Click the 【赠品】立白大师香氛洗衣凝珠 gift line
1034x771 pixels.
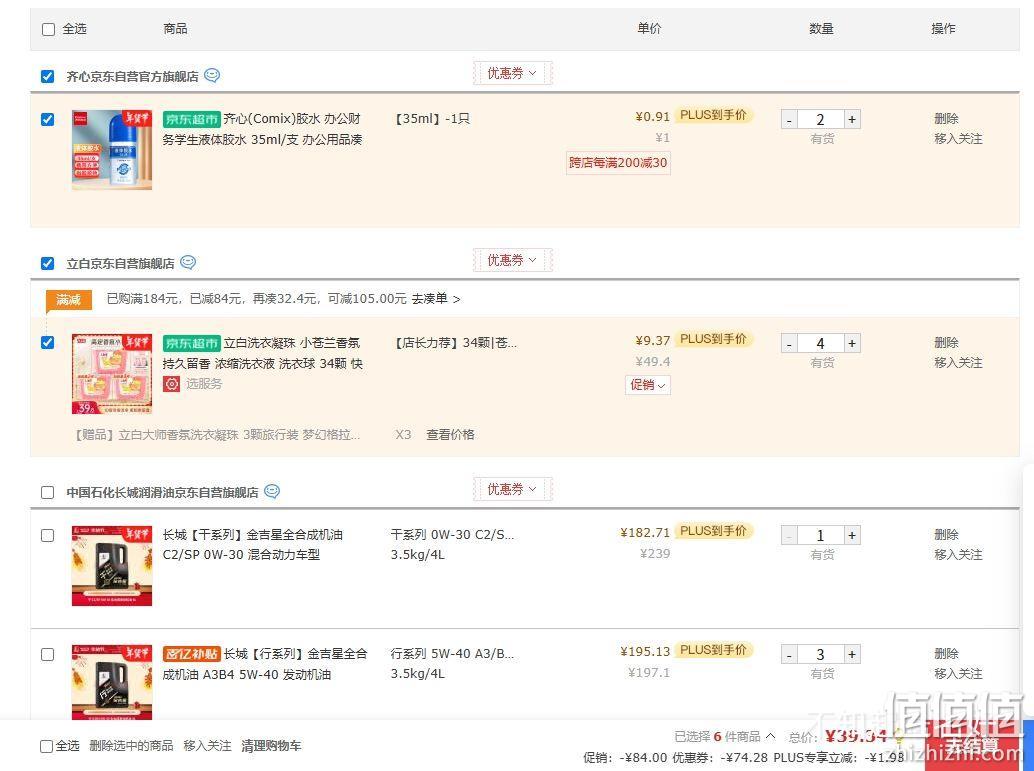pos(218,435)
